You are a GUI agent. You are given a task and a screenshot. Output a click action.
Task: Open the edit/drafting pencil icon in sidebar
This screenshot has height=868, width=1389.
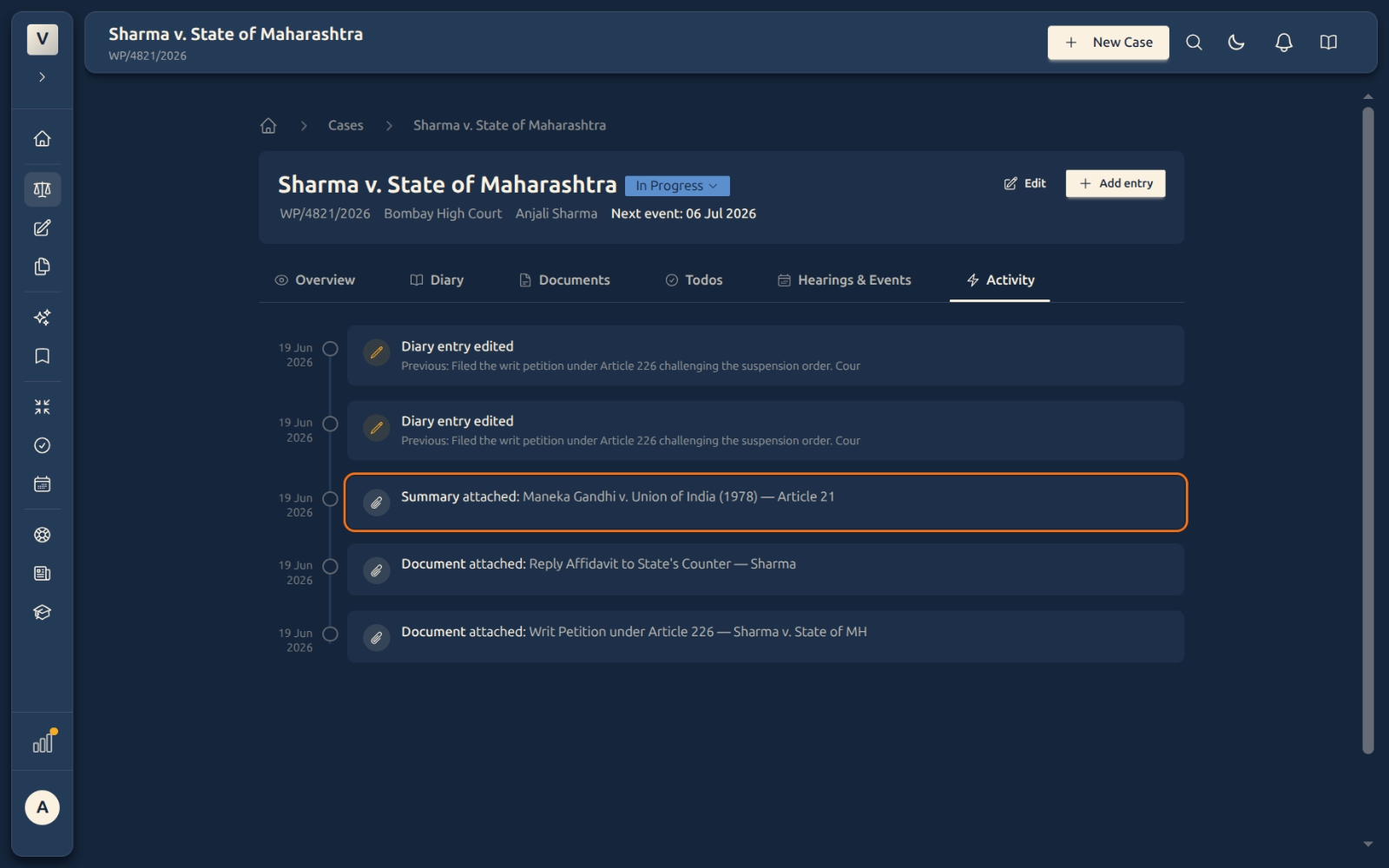[x=42, y=228]
